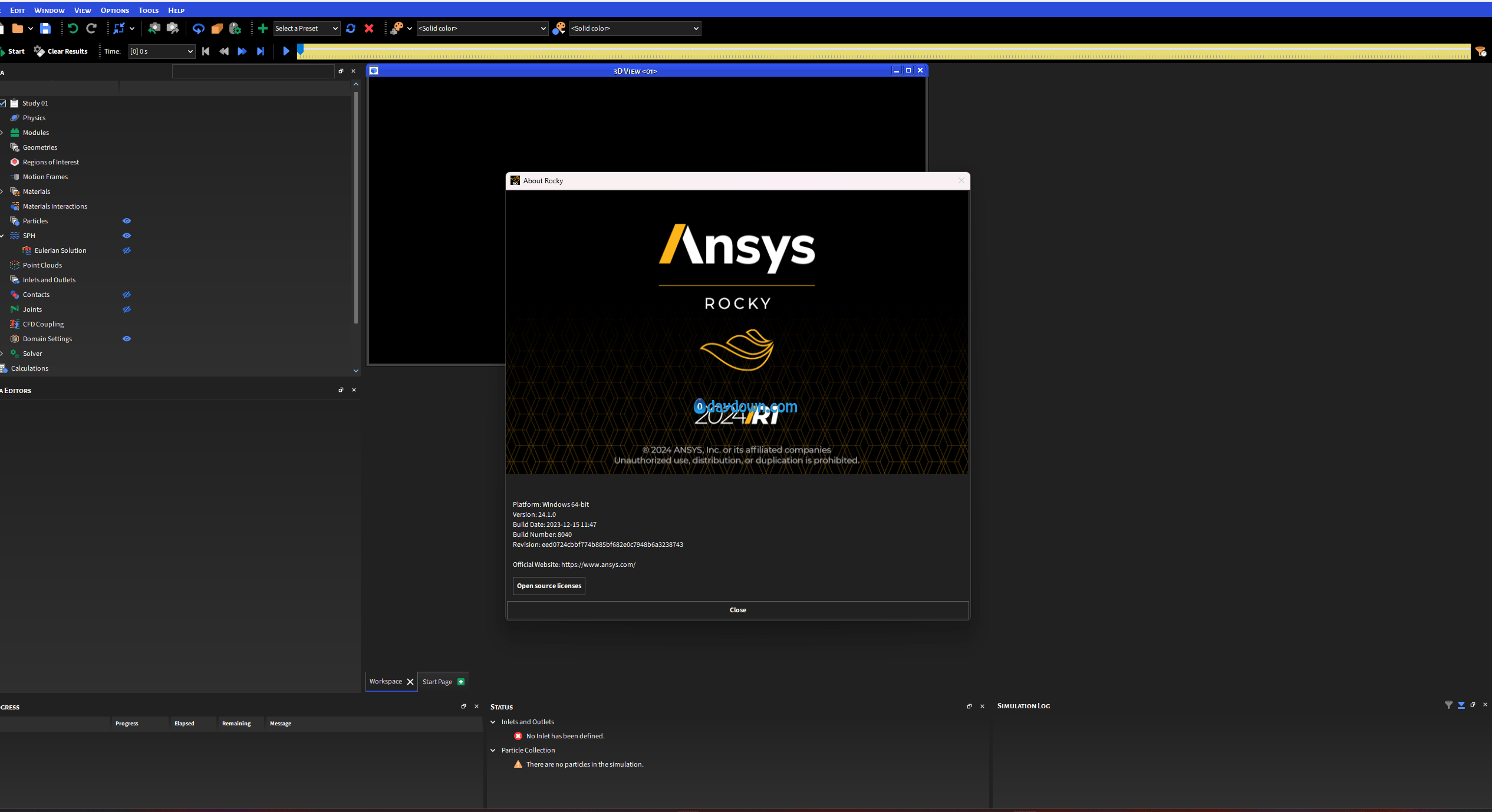Click the fit view arrows icon

click(119, 28)
